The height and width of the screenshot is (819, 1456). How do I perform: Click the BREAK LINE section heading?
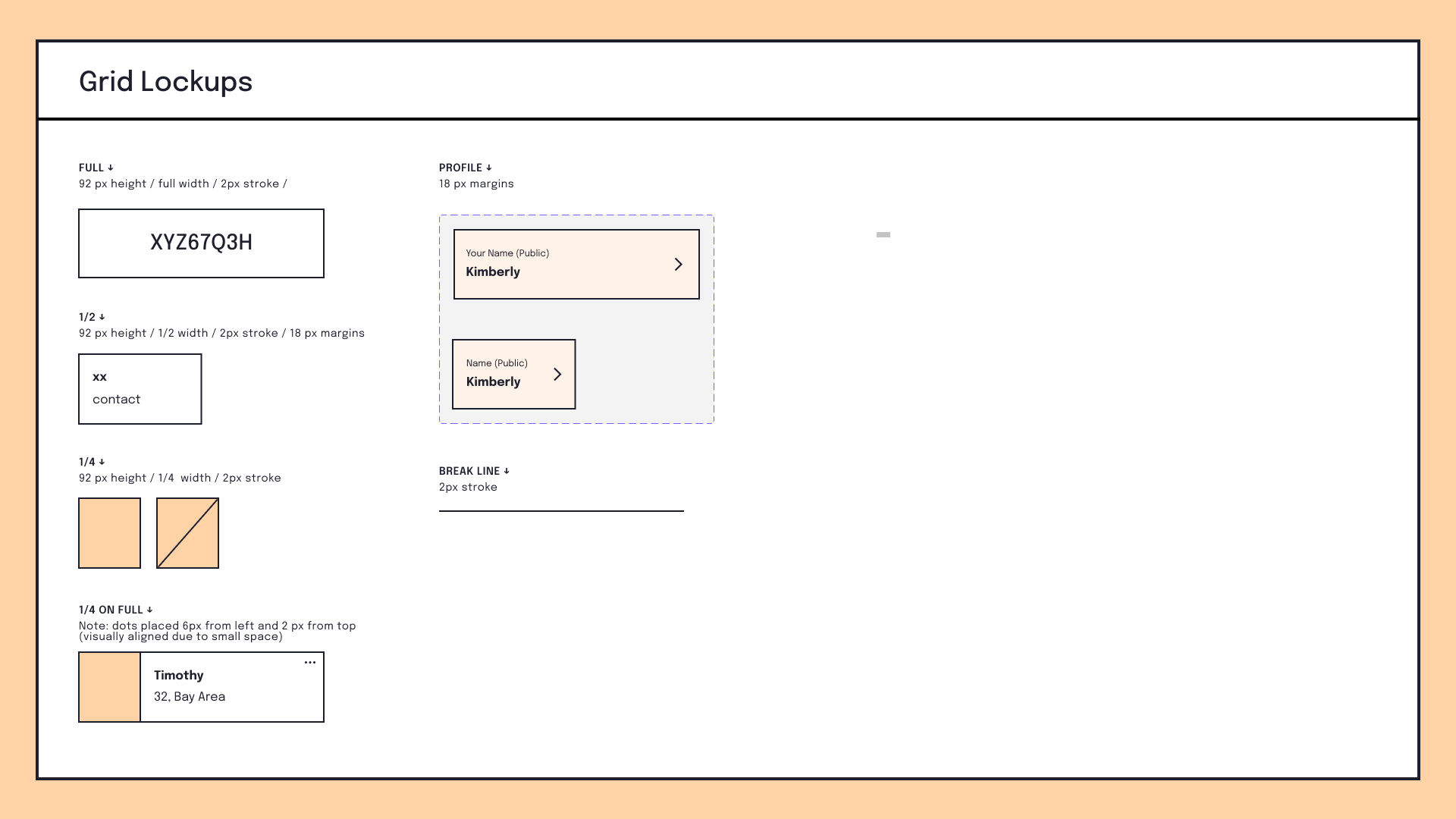click(x=475, y=471)
